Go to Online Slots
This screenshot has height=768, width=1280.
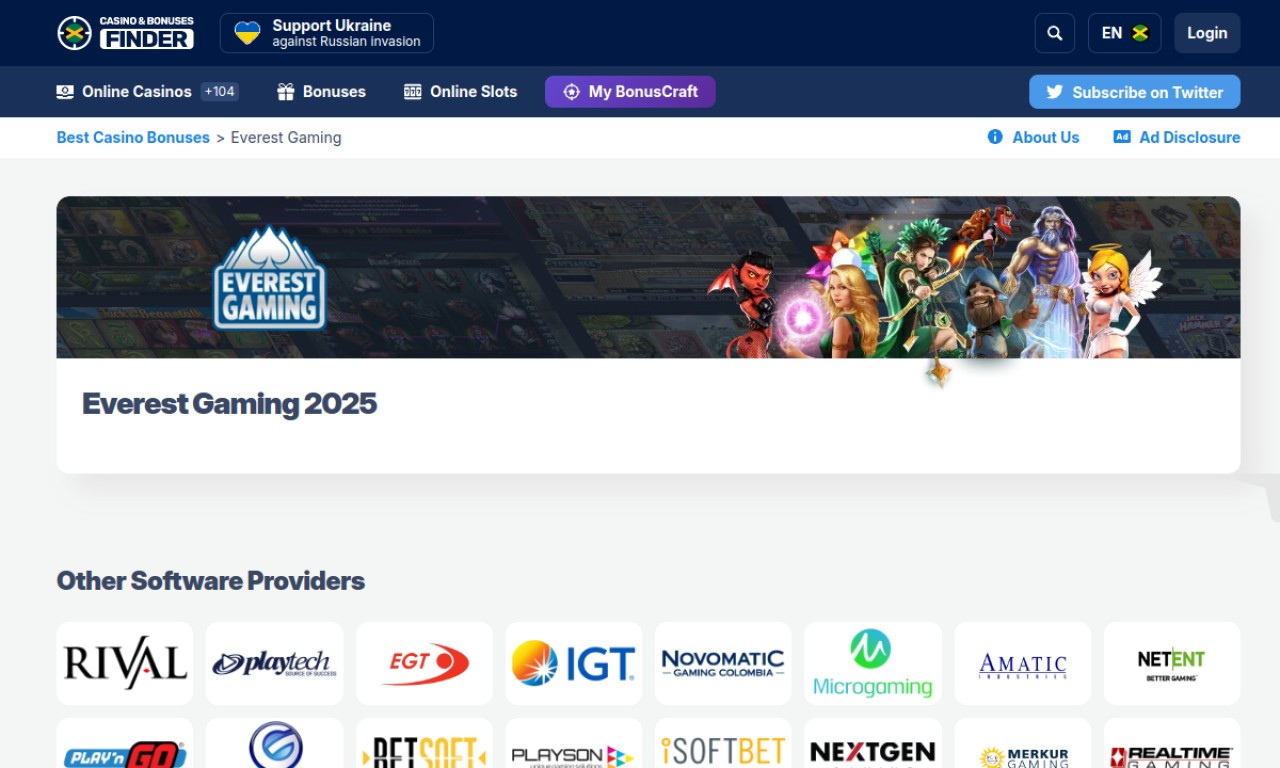click(x=460, y=92)
